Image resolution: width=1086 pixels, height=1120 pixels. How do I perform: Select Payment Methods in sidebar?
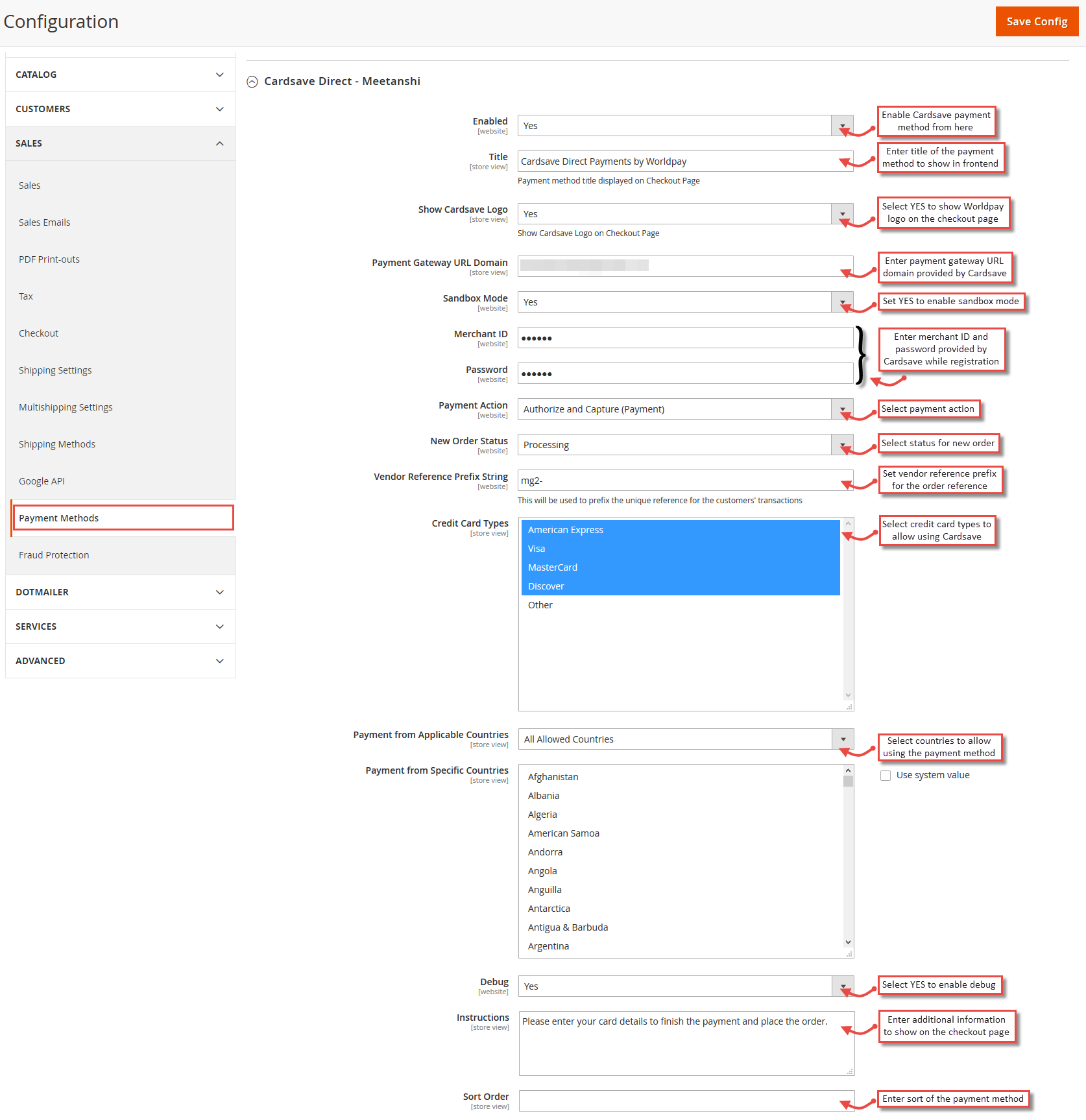123,518
